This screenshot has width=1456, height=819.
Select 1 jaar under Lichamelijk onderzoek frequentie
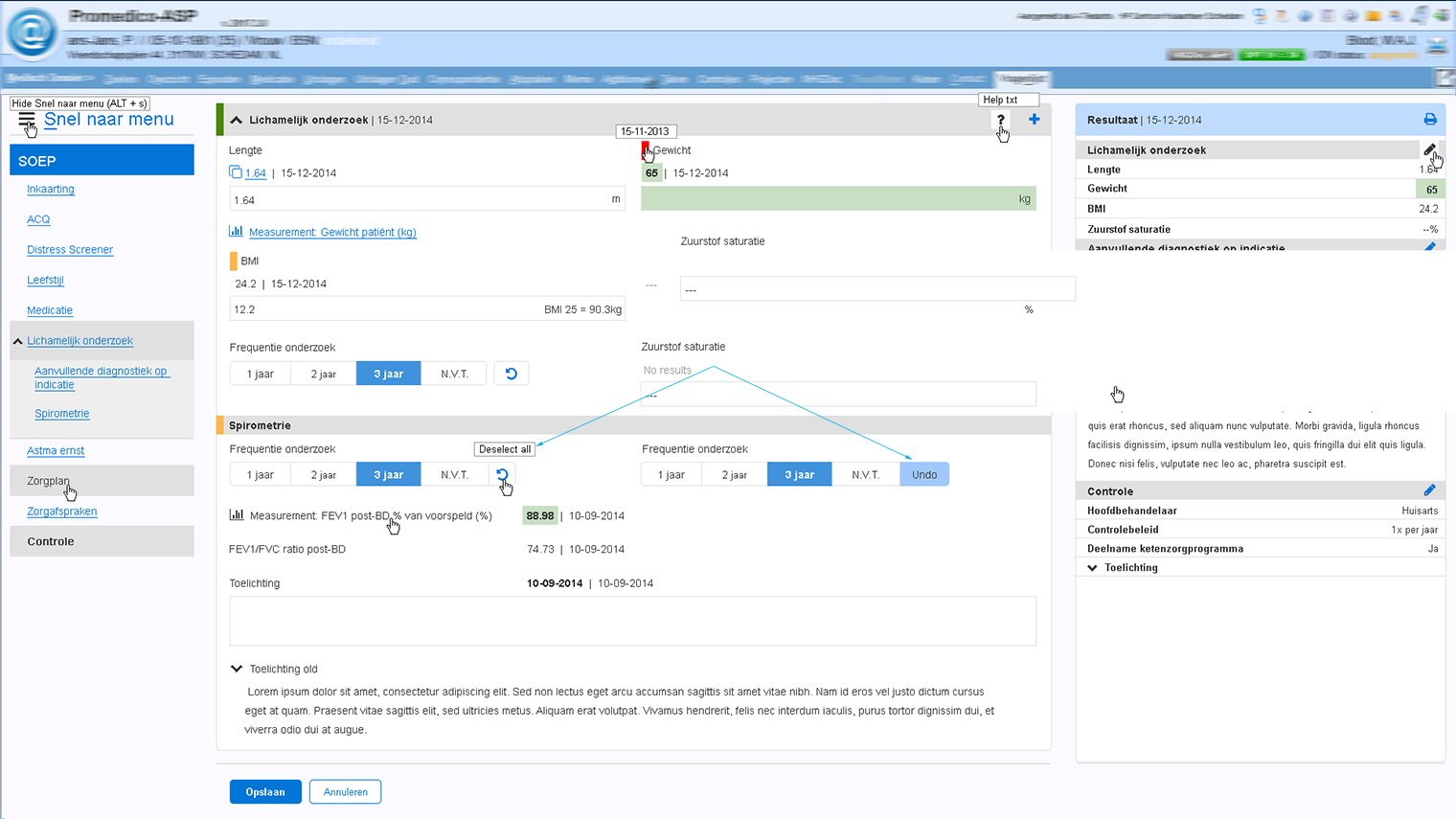261,374
